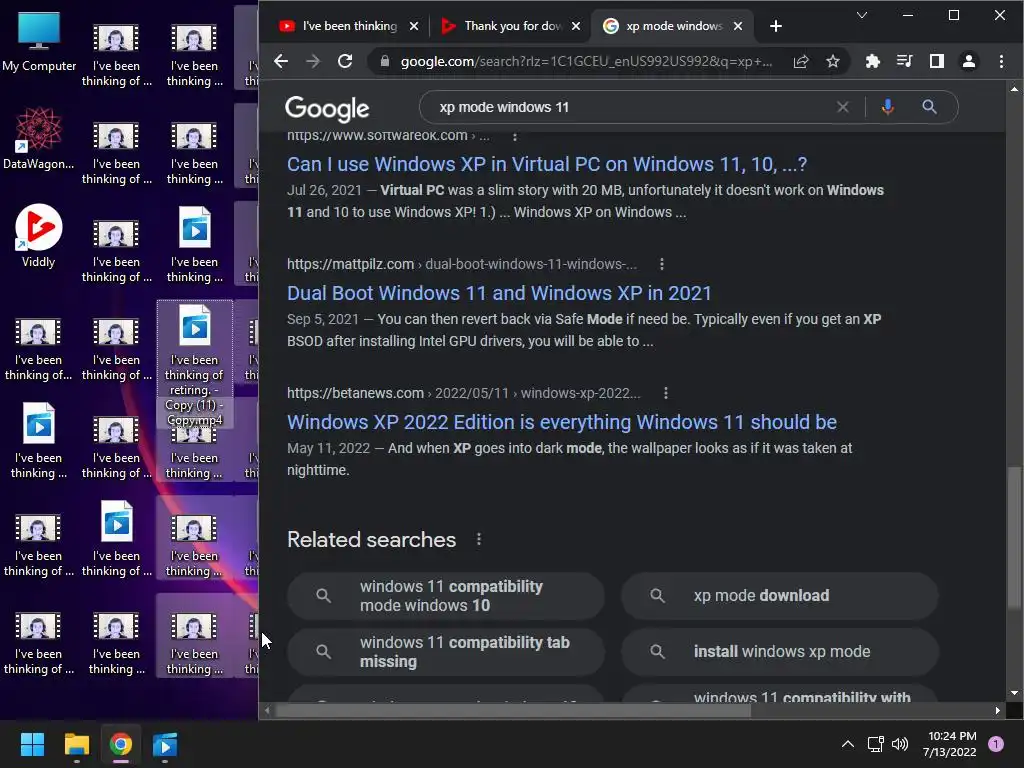Start Google voice search microphone
Viewport: 1024px width, 768px height.
888,107
